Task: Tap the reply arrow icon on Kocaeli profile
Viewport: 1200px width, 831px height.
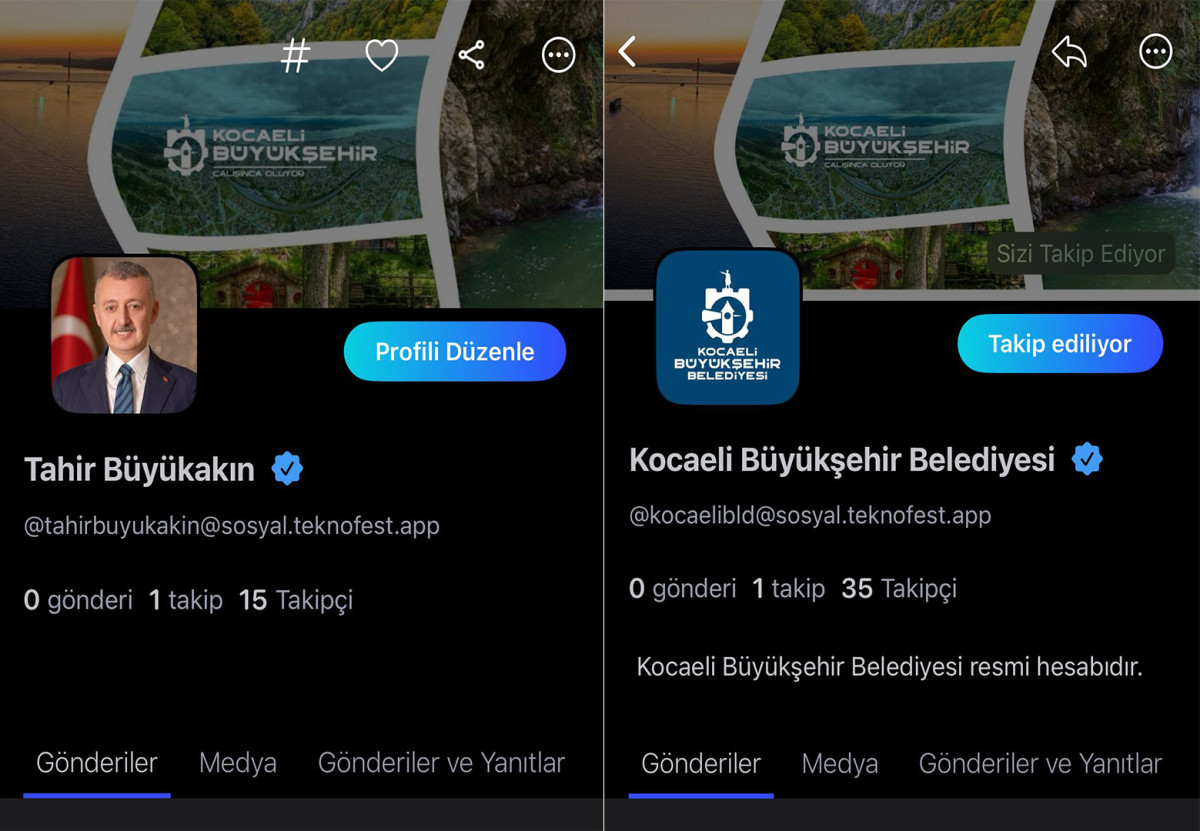Action: tap(1069, 51)
